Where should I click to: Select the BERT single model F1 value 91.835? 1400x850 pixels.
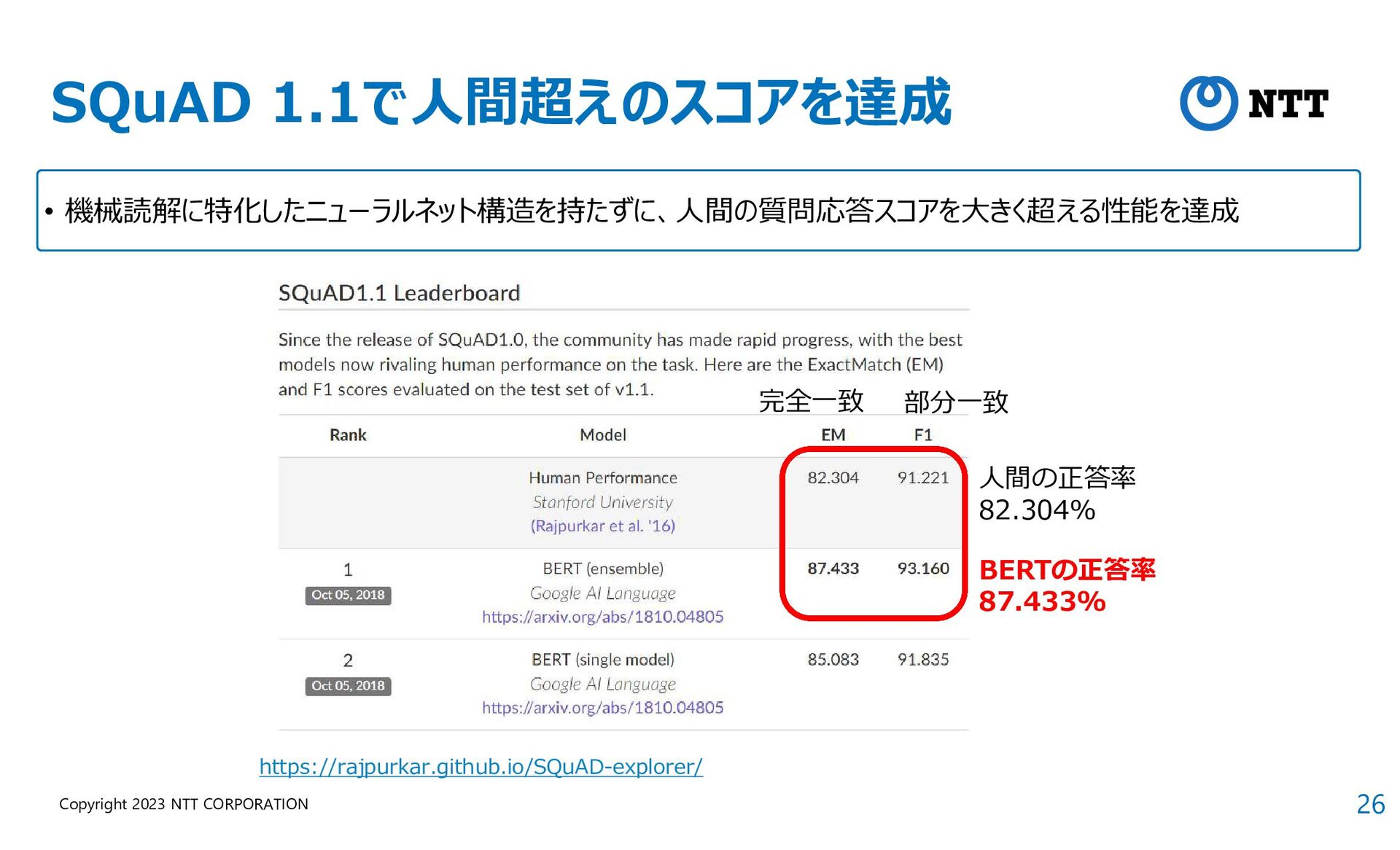[923, 659]
